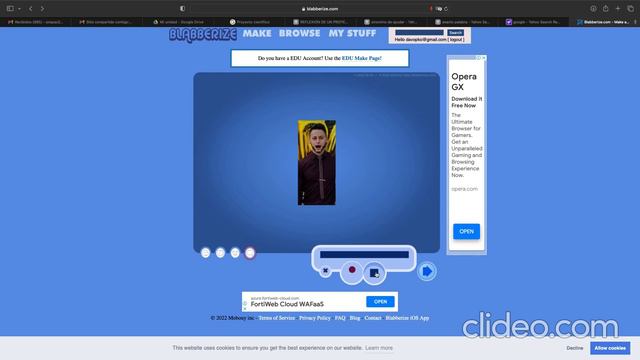Select the pink-highlighted step circle below the canvas
This screenshot has width=640, height=360.
(x=250, y=253)
